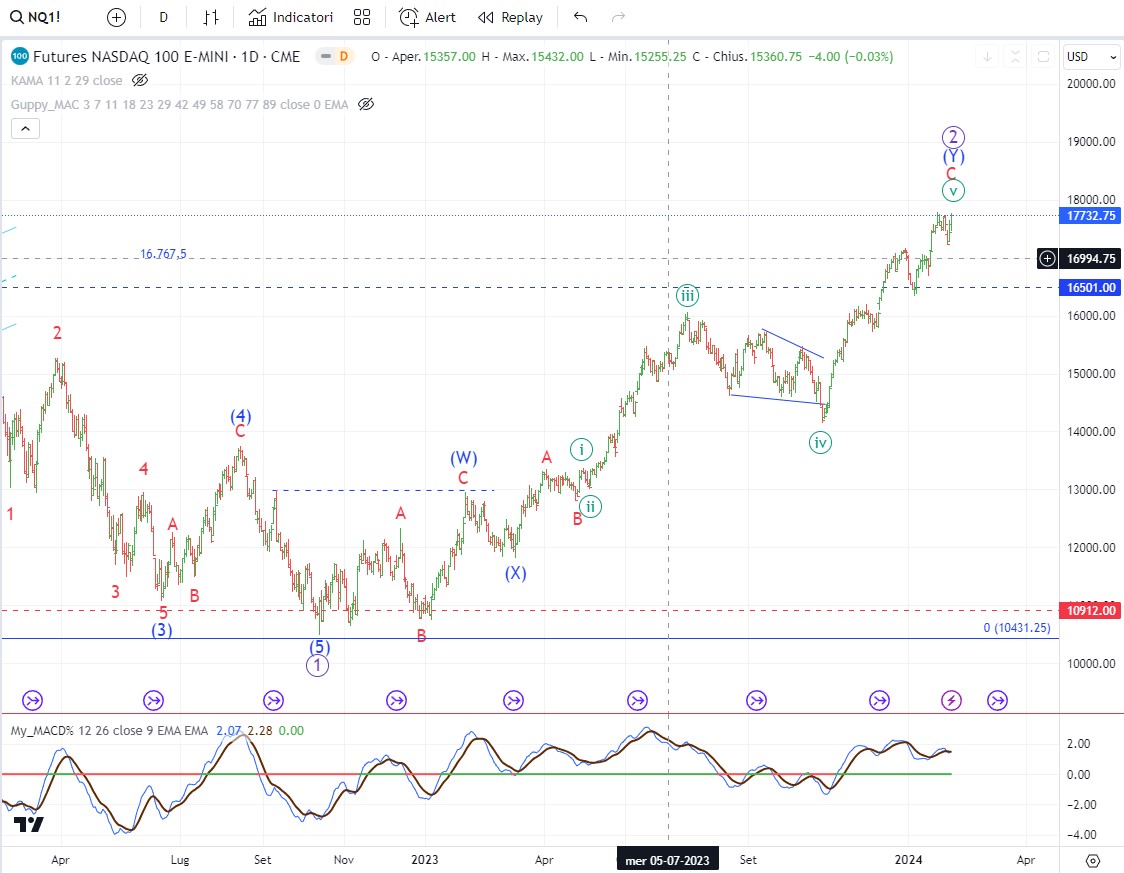This screenshot has width=1124, height=873.
Task: Redo the chart action
Action: pyautogui.click(x=618, y=17)
